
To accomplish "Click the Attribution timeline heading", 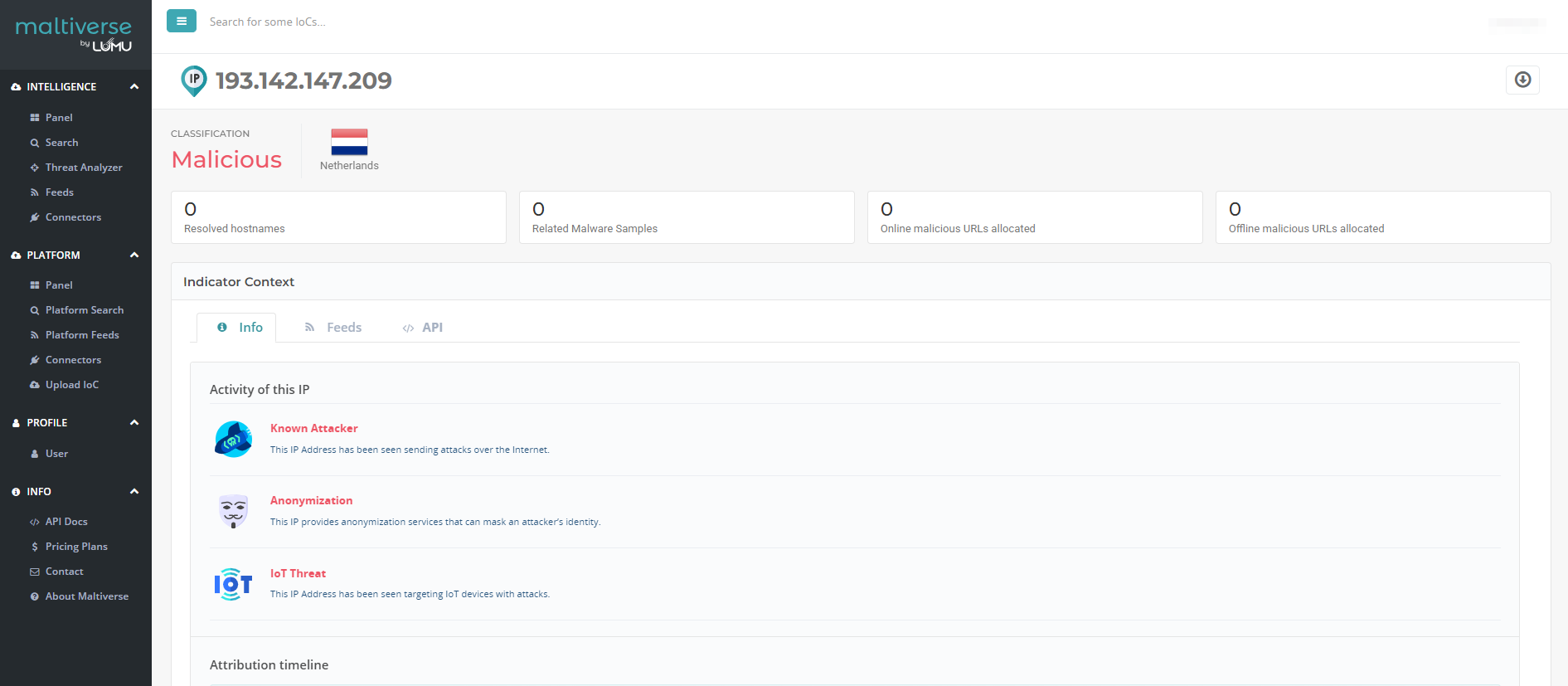I will pos(269,665).
